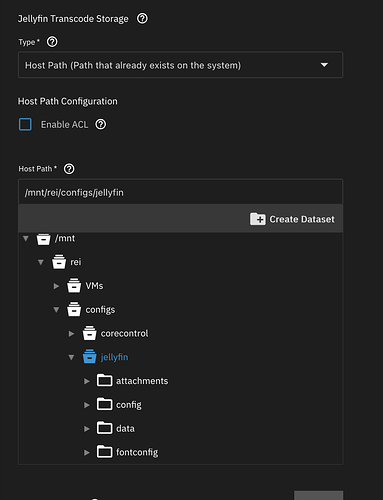Collapse the /mnt tree node
Viewport: 383px width, 500px height.
point(26,239)
